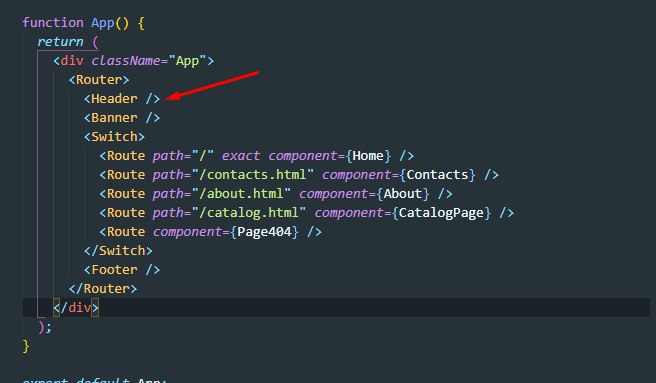Click the "/about.html" path string
The width and height of the screenshot is (656, 383).
[241, 194]
